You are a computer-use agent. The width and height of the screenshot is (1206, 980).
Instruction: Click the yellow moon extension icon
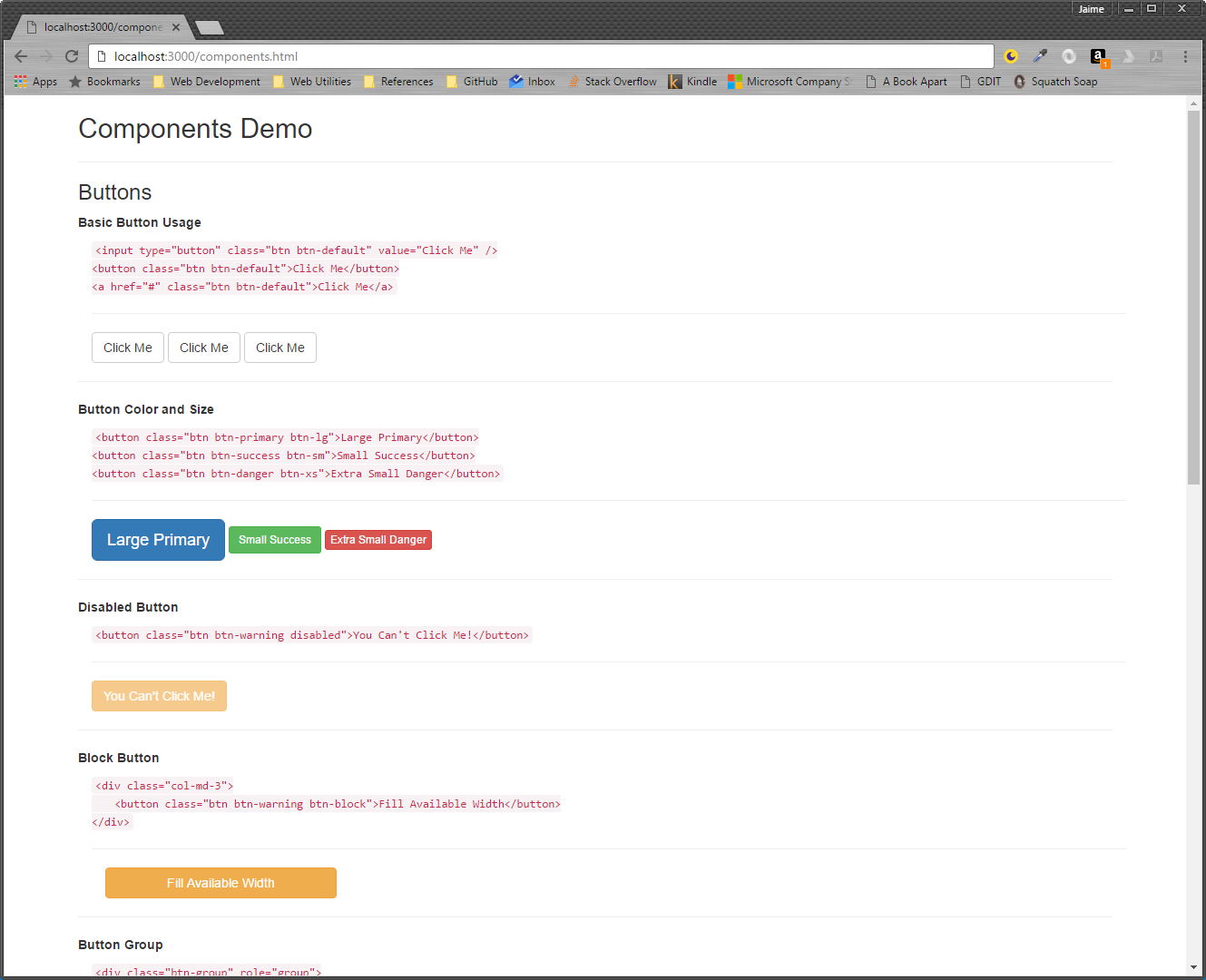pyautogui.click(x=1011, y=56)
